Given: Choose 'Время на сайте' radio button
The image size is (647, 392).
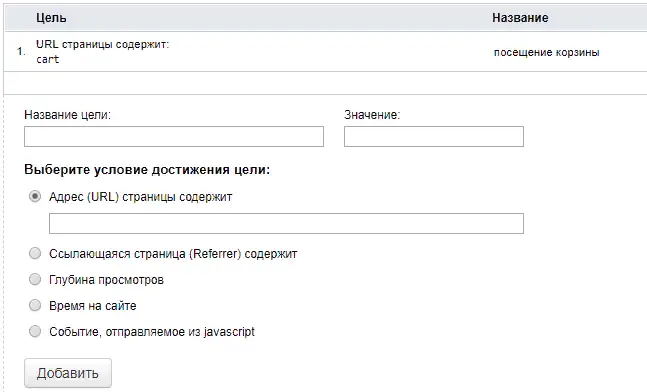Looking at the screenshot, I should tap(35, 305).
